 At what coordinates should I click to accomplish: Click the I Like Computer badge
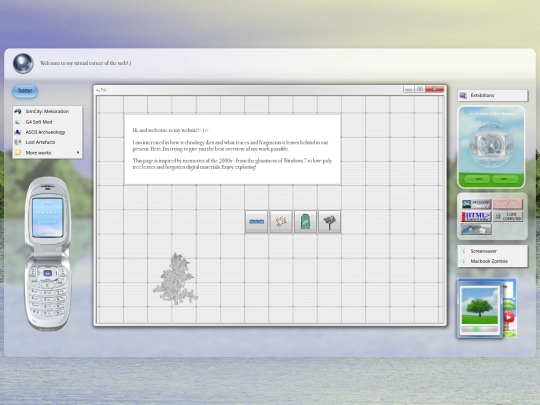(508, 217)
